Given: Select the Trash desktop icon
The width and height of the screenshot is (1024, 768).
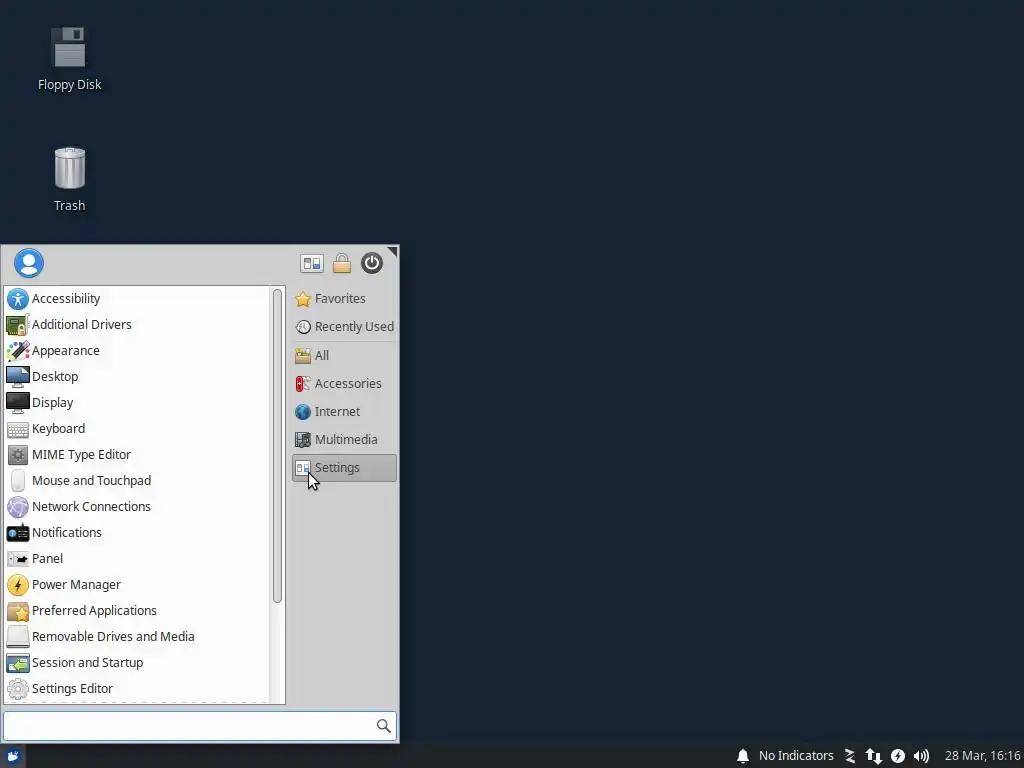Looking at the screenshot, I should tap(69, 180).
